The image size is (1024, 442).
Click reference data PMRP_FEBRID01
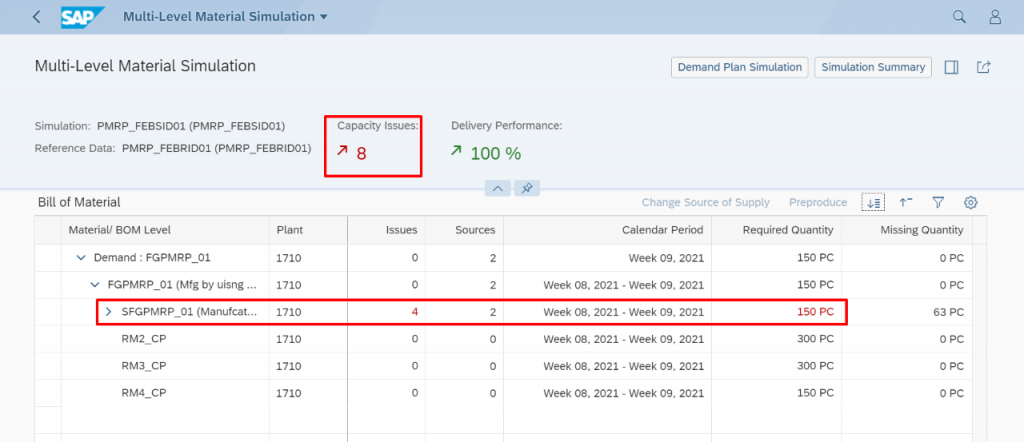216,148
